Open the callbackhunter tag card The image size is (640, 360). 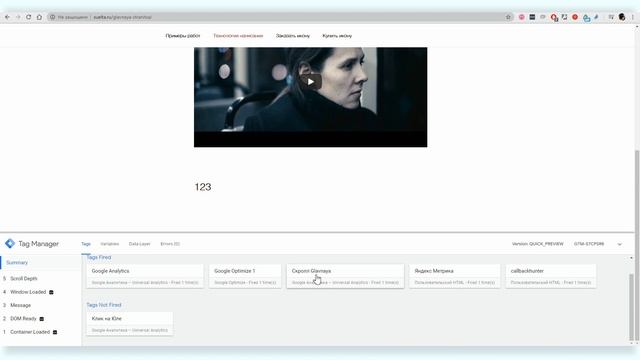click(x=551, y=276)
